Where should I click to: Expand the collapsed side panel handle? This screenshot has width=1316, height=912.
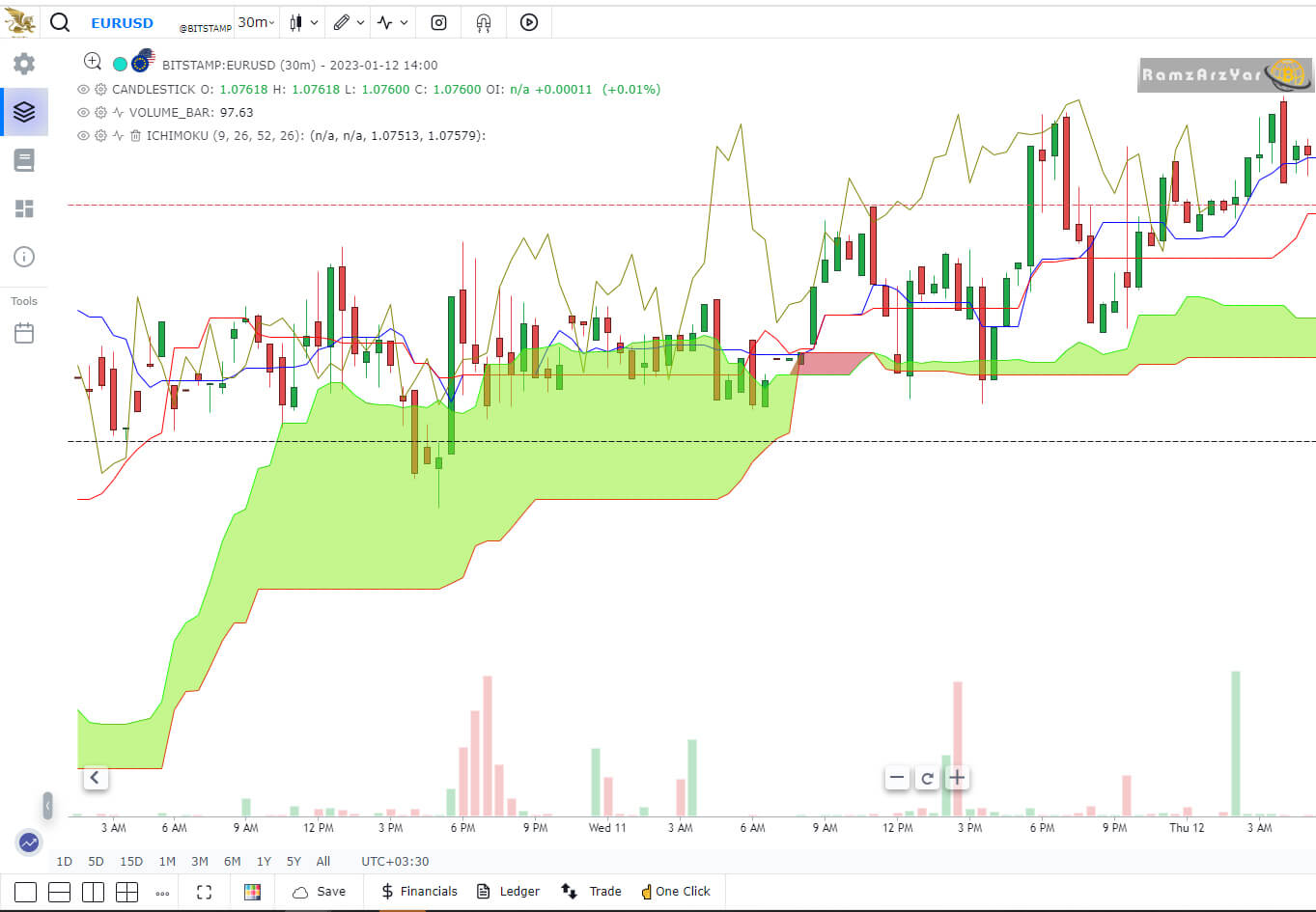click(x=47, y=806)
